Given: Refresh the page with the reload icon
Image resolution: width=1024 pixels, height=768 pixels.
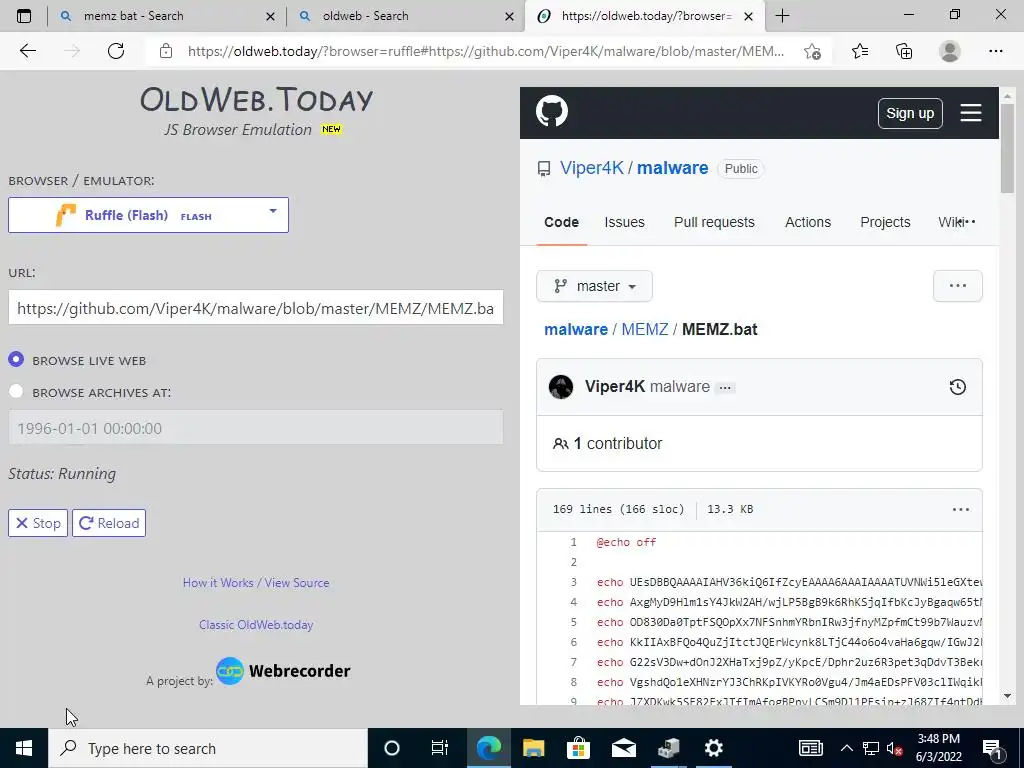Looking at the screenshot, I should click(116, 51).
